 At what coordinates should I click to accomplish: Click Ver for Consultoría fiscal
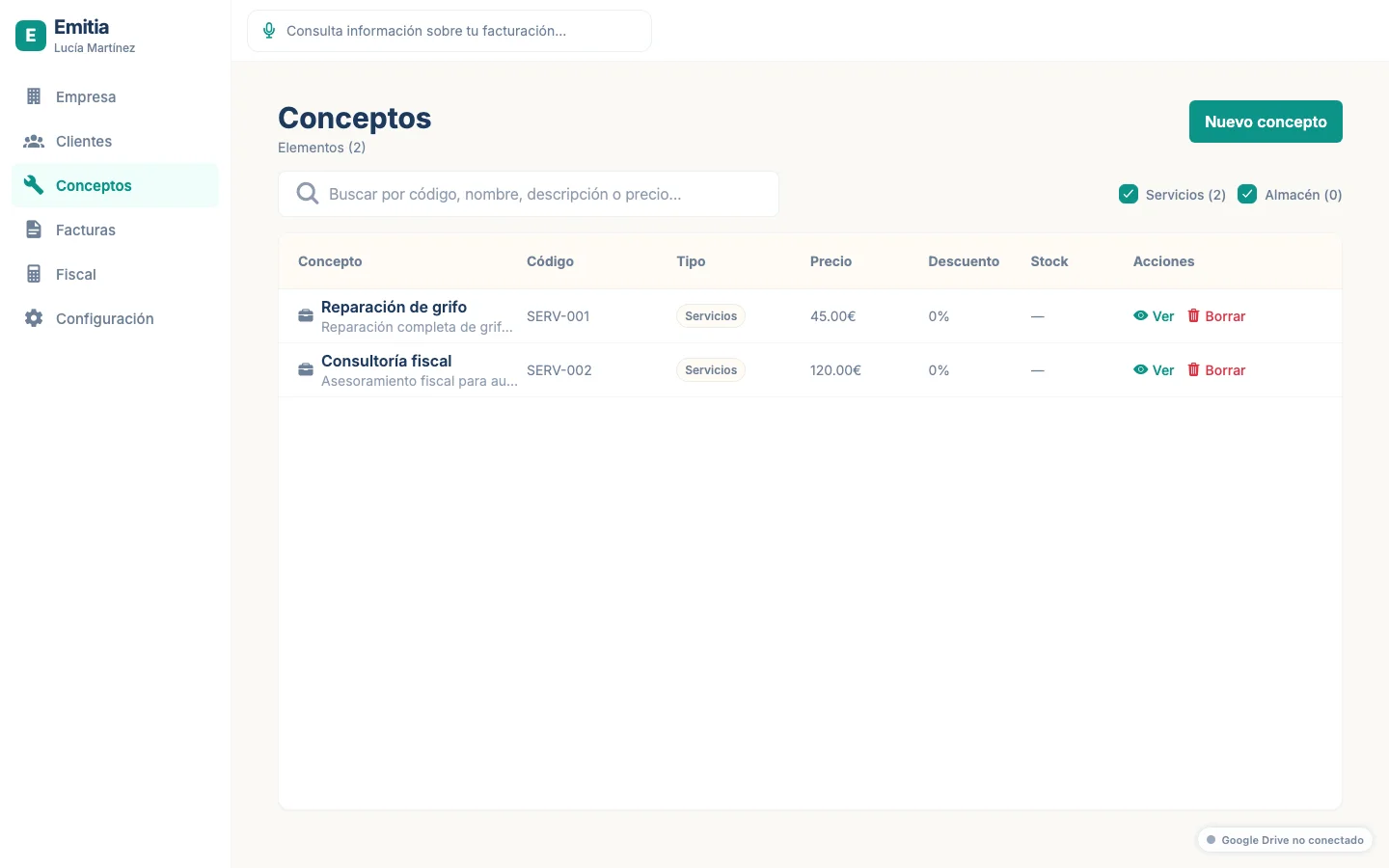click(1154, 370)
